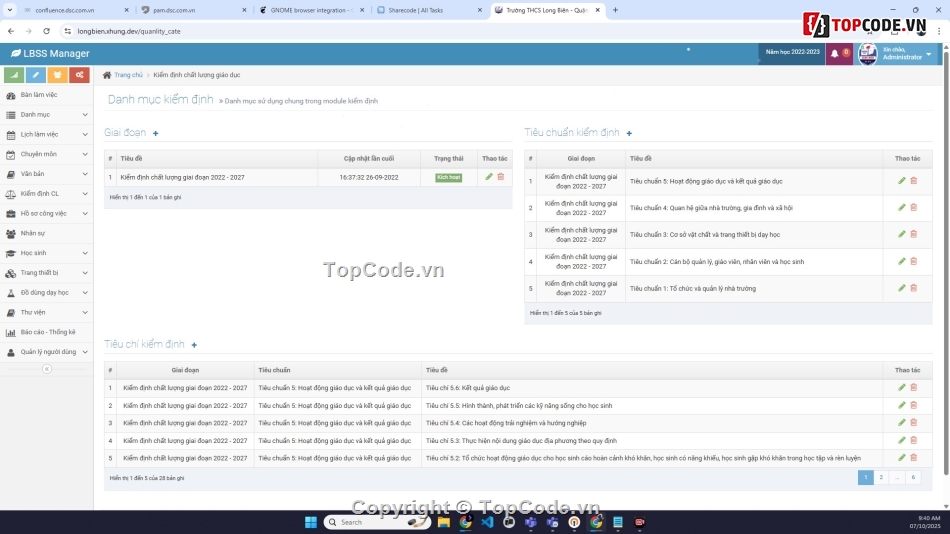Click the red settings gears shortcut button
950x534 pixels.
pos(80,75)
